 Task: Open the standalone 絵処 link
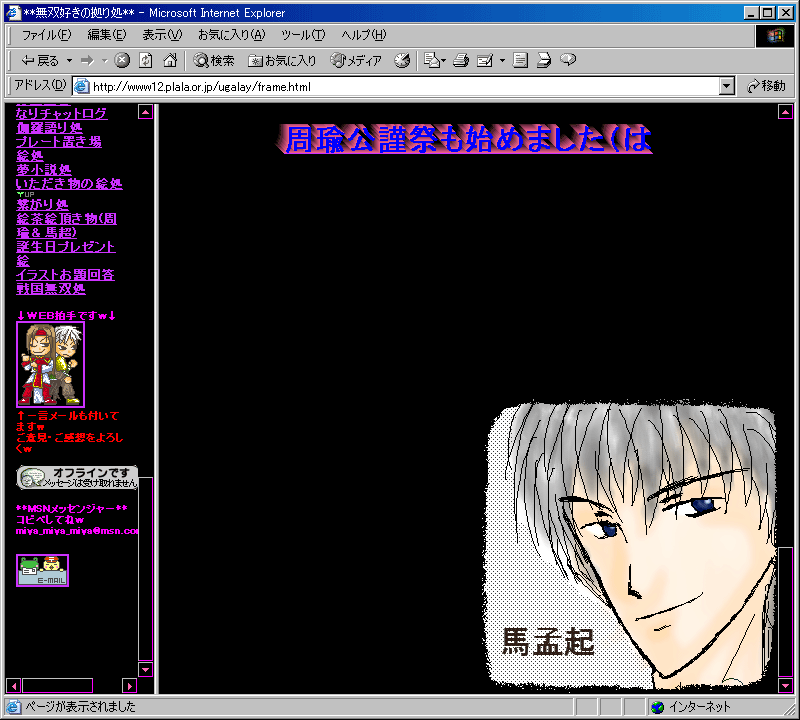point(30,156)
